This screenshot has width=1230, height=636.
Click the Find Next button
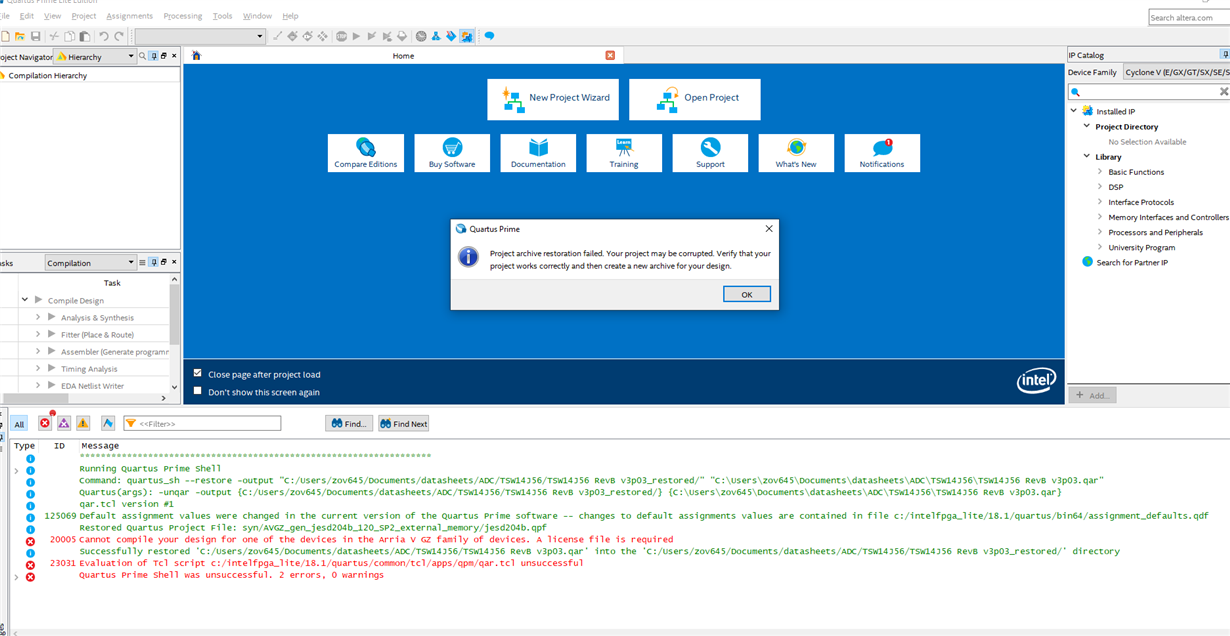coord(404,424)
